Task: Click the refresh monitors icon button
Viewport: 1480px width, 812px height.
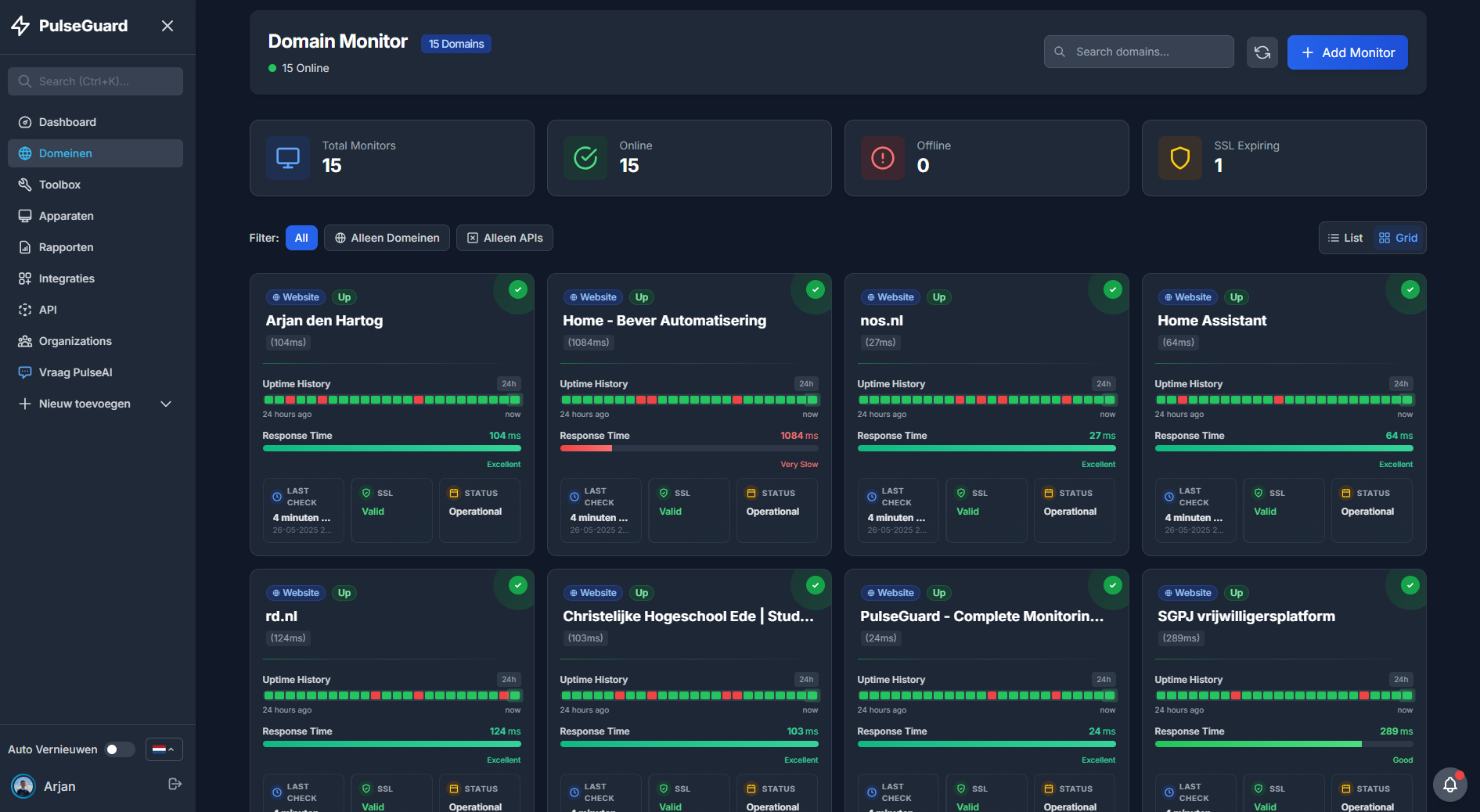Action: (x=1262, y=52)
